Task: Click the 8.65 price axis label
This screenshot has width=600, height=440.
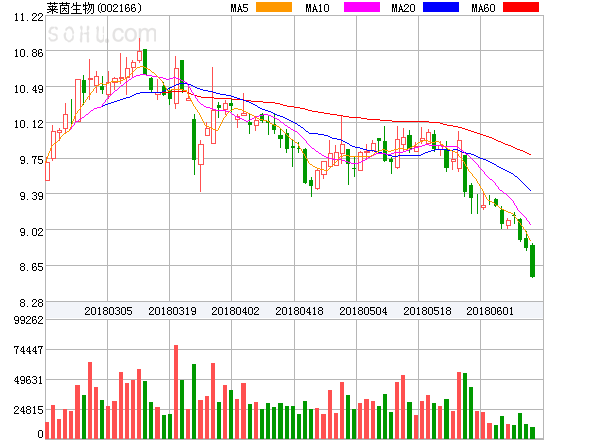Action: coord(31,267)
